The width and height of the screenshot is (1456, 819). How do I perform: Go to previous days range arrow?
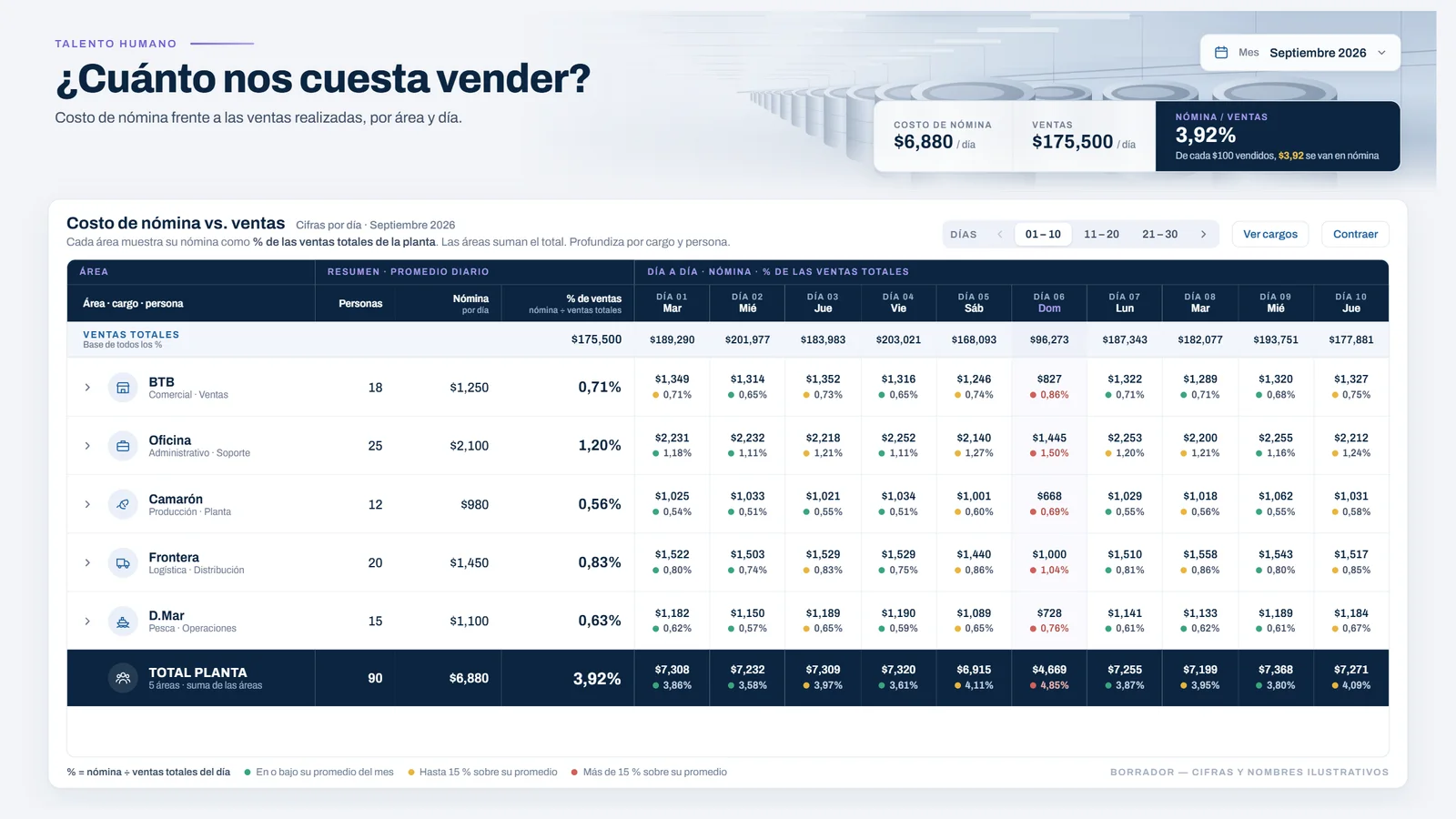[x=1000, y=235]
